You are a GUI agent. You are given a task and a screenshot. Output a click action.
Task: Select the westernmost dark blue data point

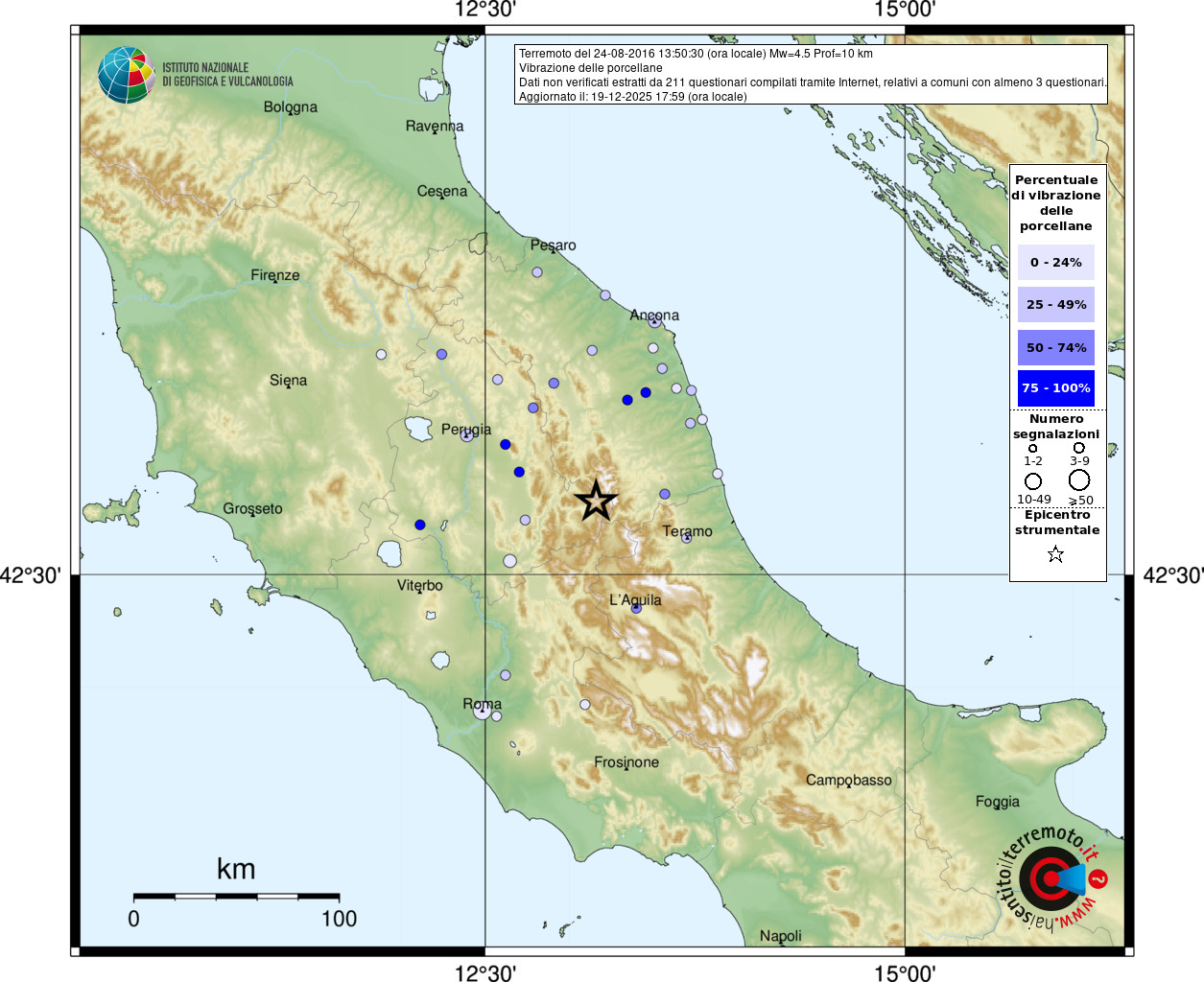(x=420, y=525)
